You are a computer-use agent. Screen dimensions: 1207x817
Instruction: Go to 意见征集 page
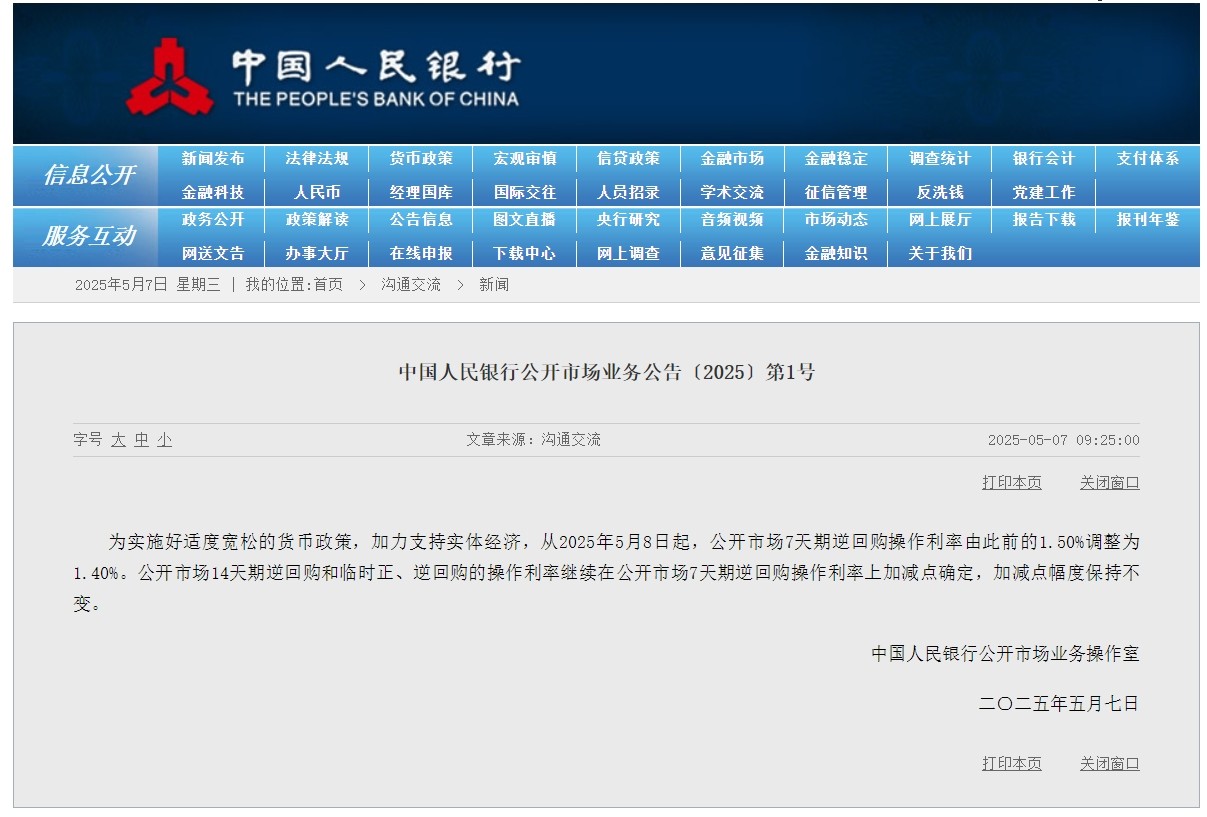pos(733,254)
